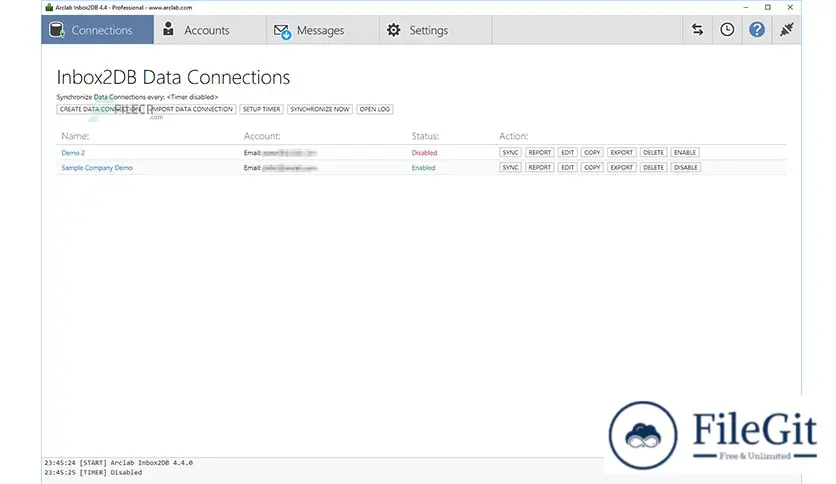Sync the Demo 2 connection
Screen dimensions: 836x484
pyautogui.click(x=510, y=152)
